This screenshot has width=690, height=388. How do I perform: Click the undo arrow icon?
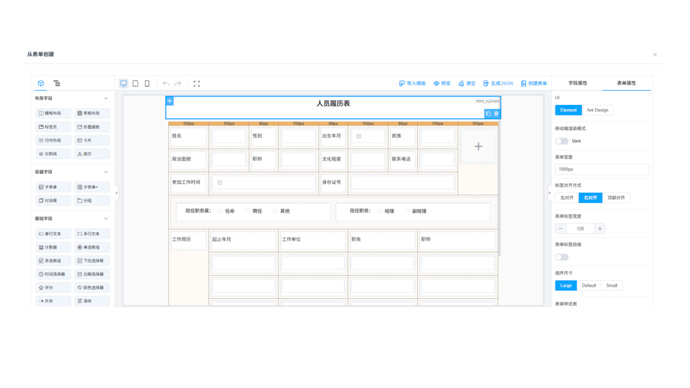click(x=166, y=83)
